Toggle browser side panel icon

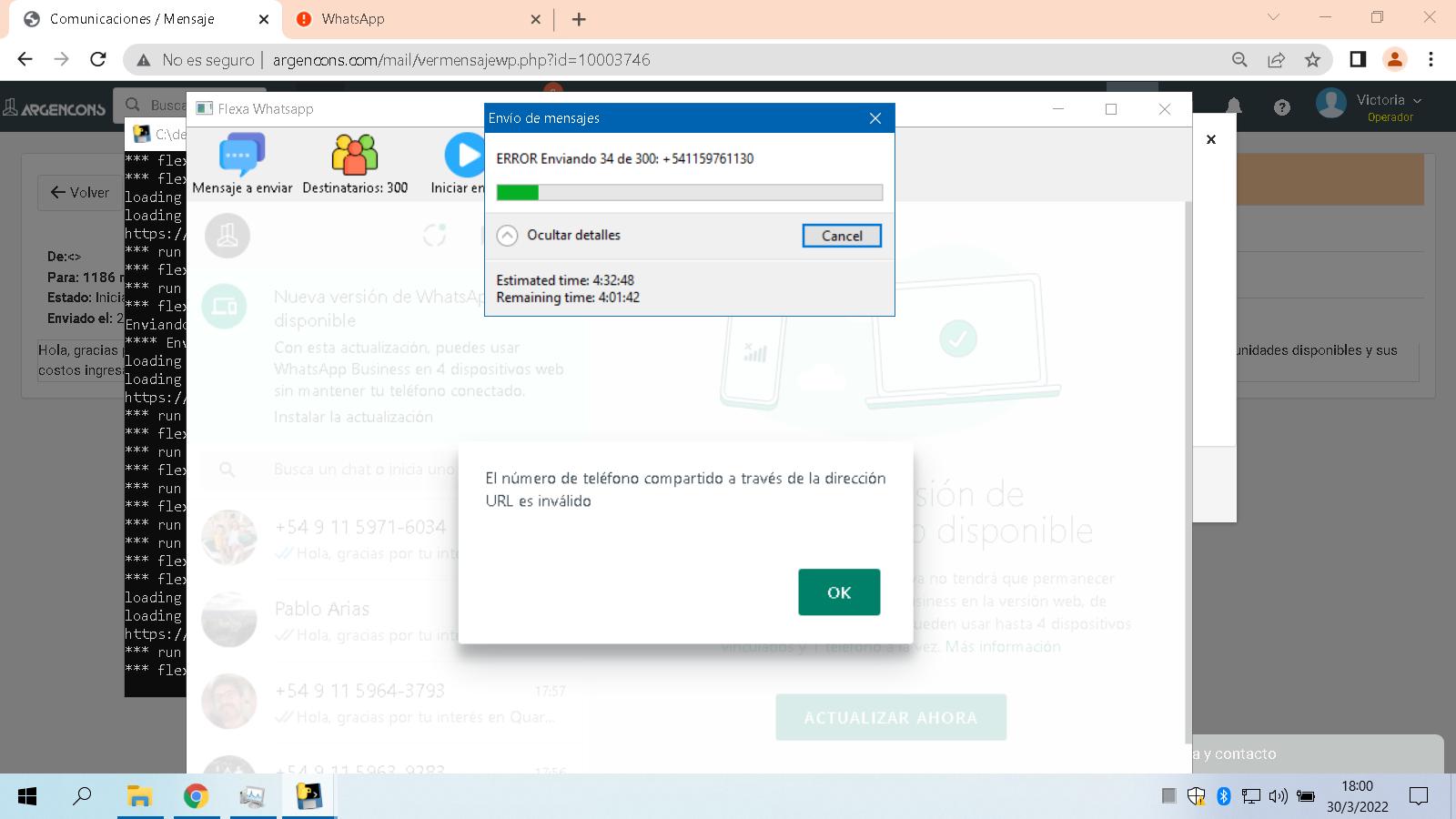click(1358, 59)
